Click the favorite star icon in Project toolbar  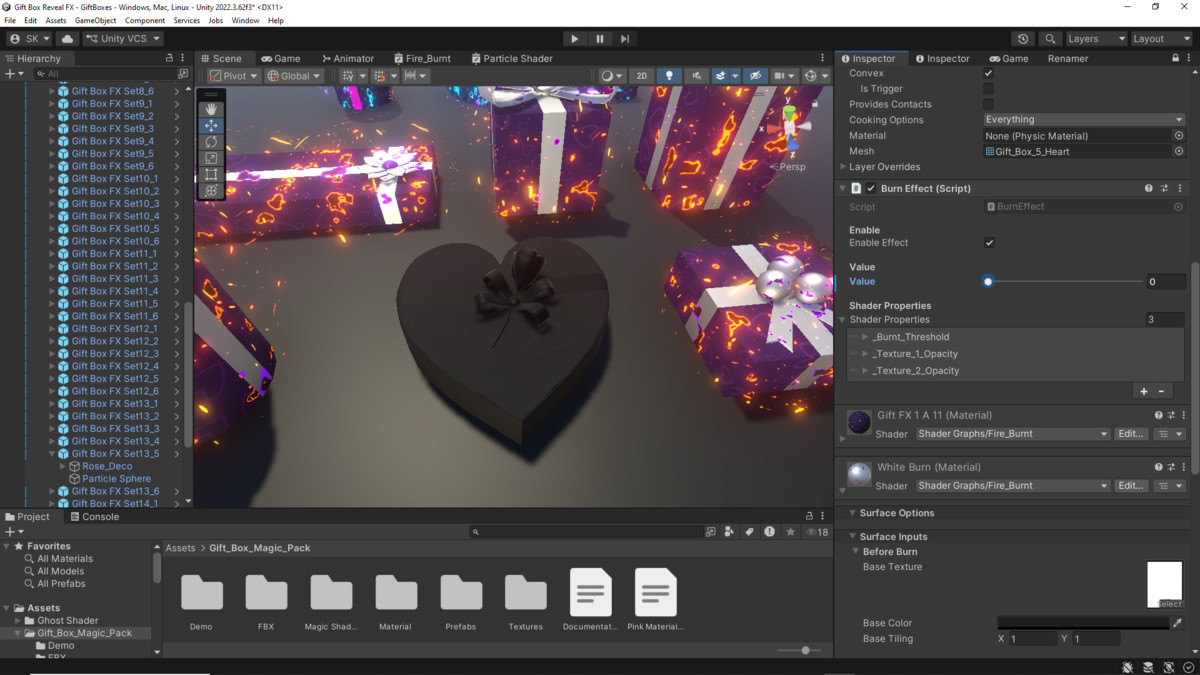(790, 532)
